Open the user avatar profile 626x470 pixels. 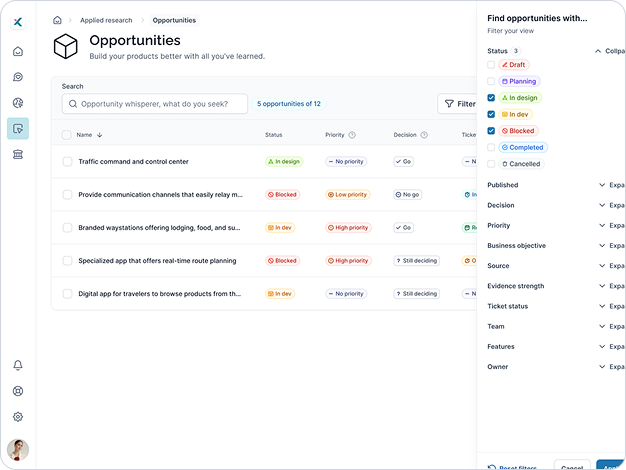pos(18,450)
